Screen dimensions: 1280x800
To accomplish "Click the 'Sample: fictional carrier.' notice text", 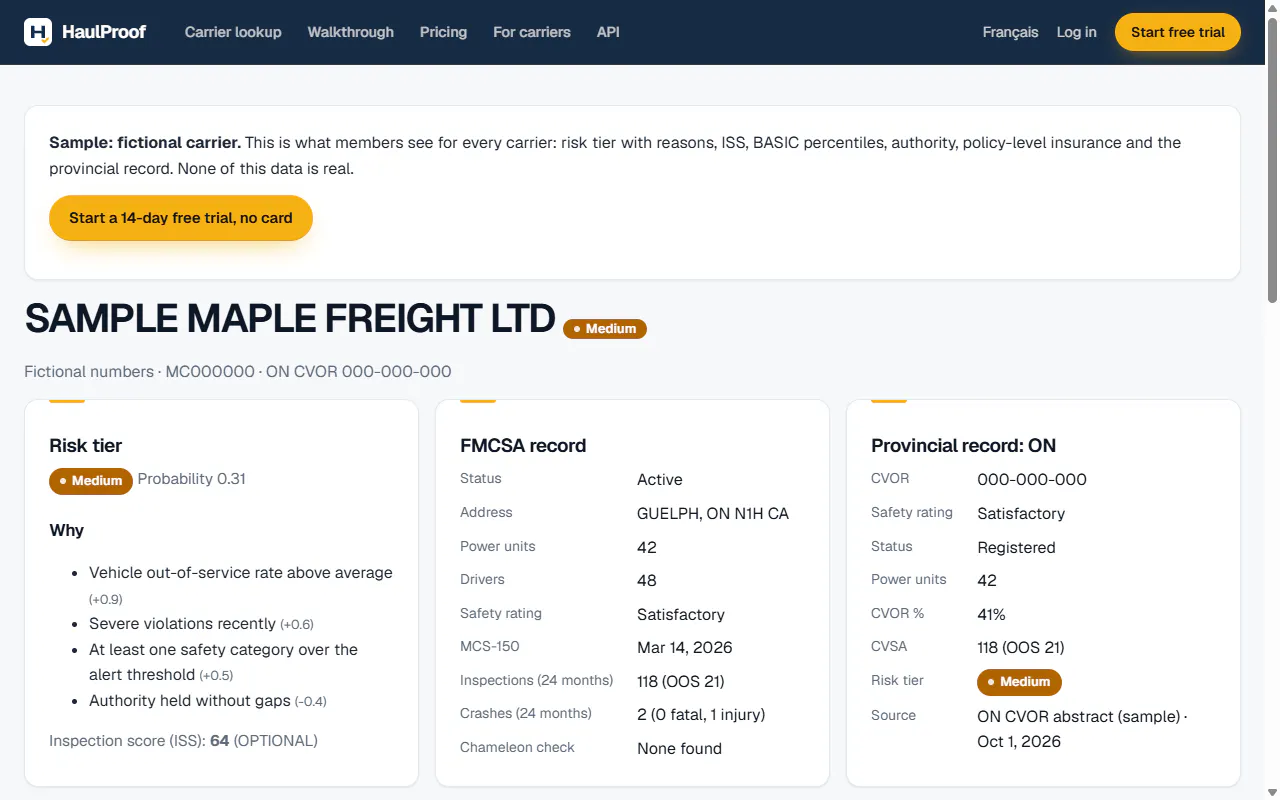I will point(145,143).
